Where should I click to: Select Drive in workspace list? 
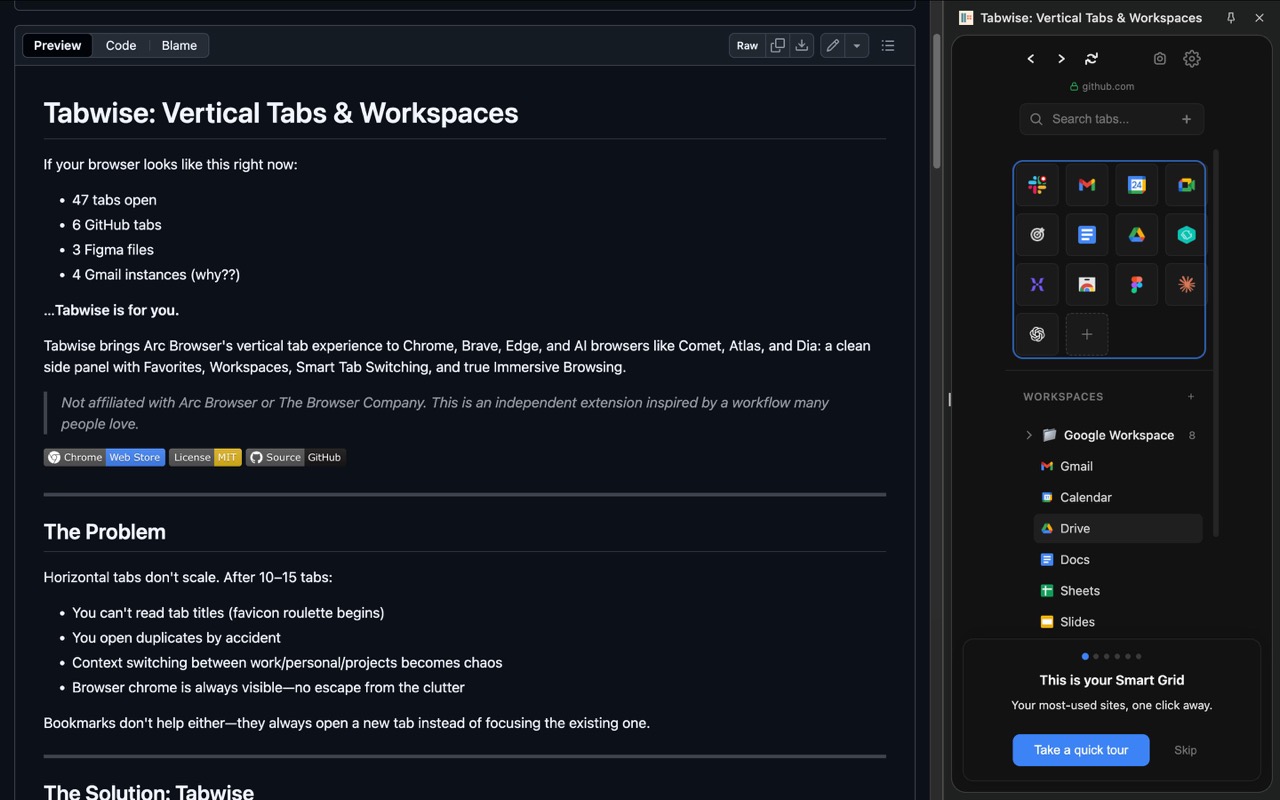(x=1118, y=528)
